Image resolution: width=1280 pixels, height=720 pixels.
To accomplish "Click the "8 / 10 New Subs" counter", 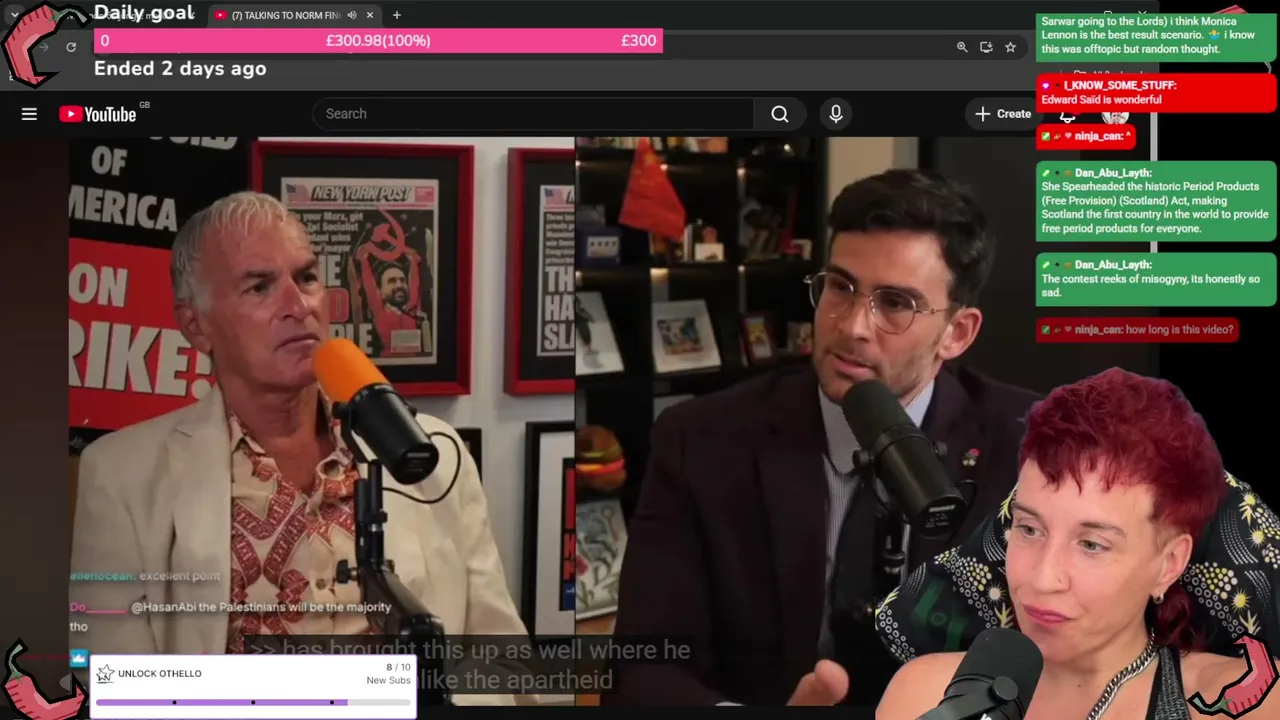I will tap(389, 674).
